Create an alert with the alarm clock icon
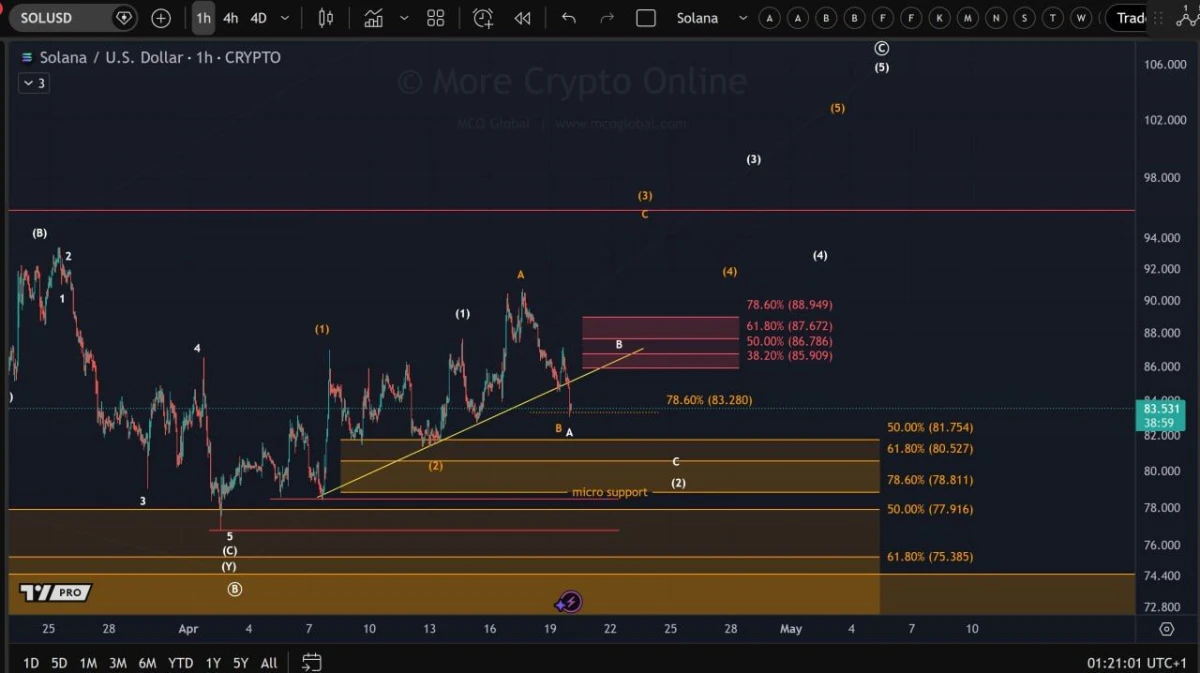Image resolution: width=1200 pixels, height=673 pixels. pos(483,18)
